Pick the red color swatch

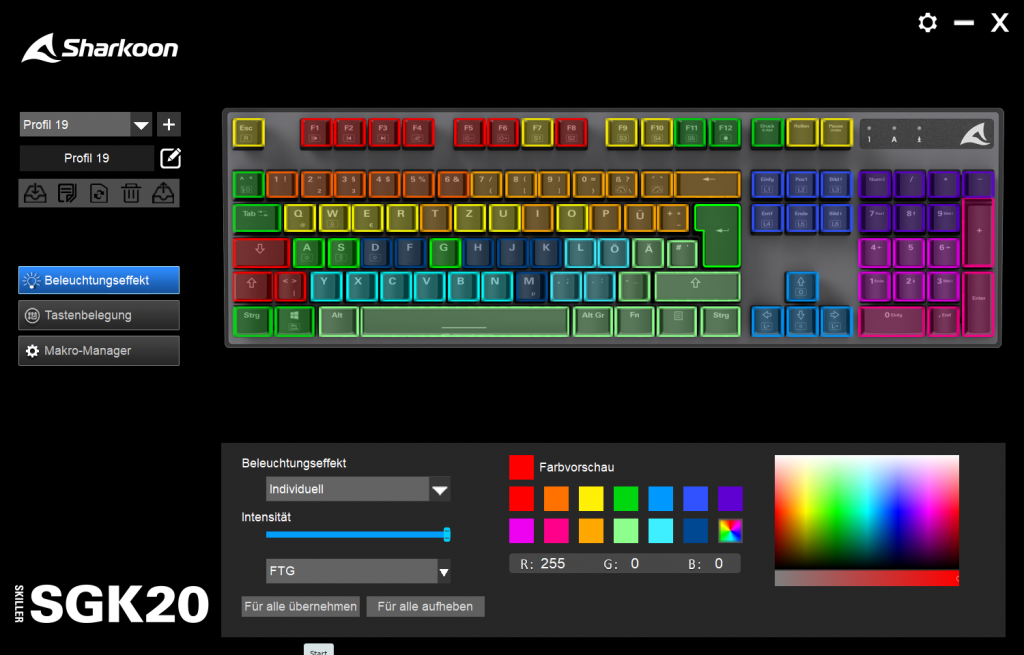click(x=521, y=499)
